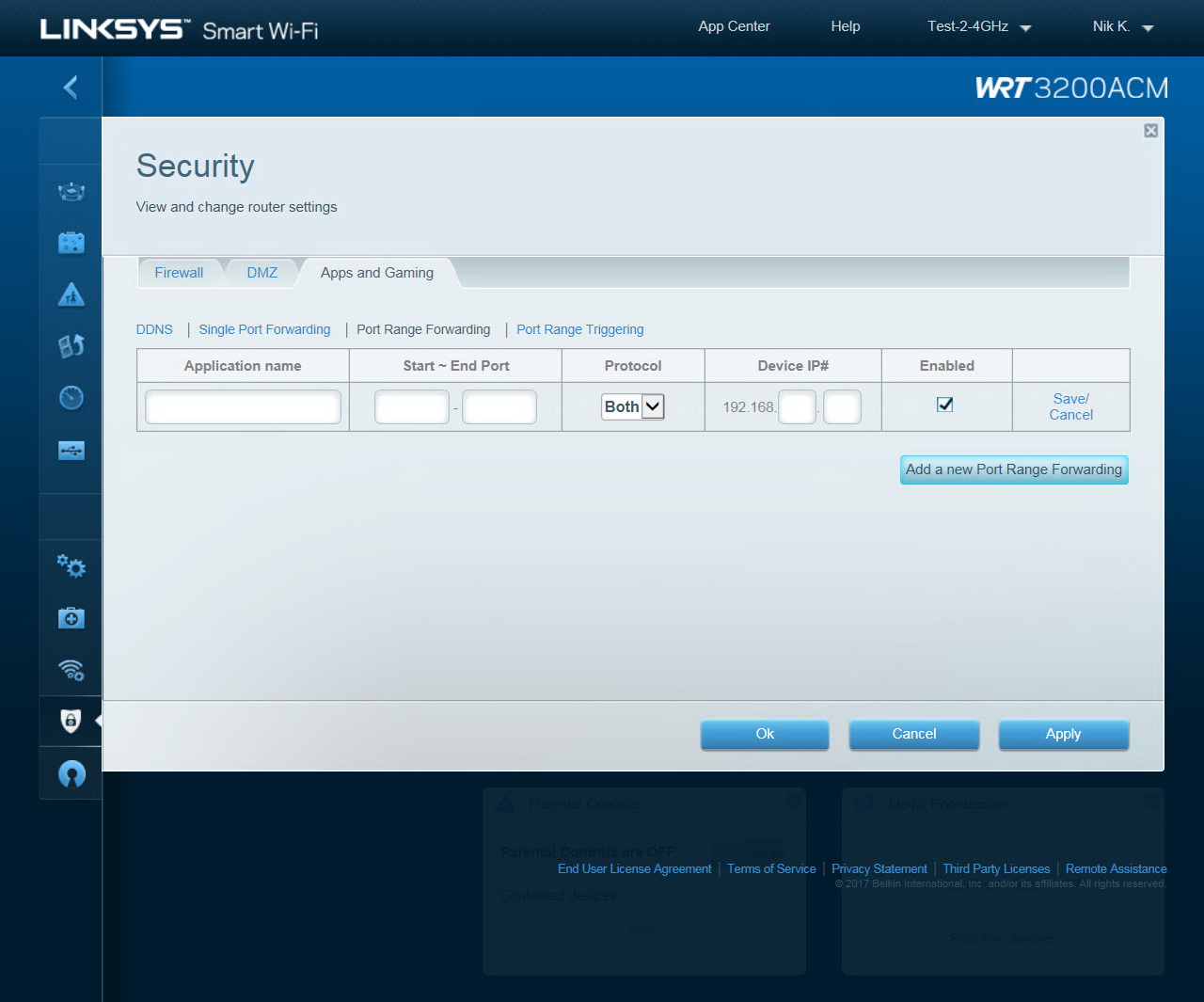
Task: Click the last octet Device IP field
Action: click(x=842, y=407)
